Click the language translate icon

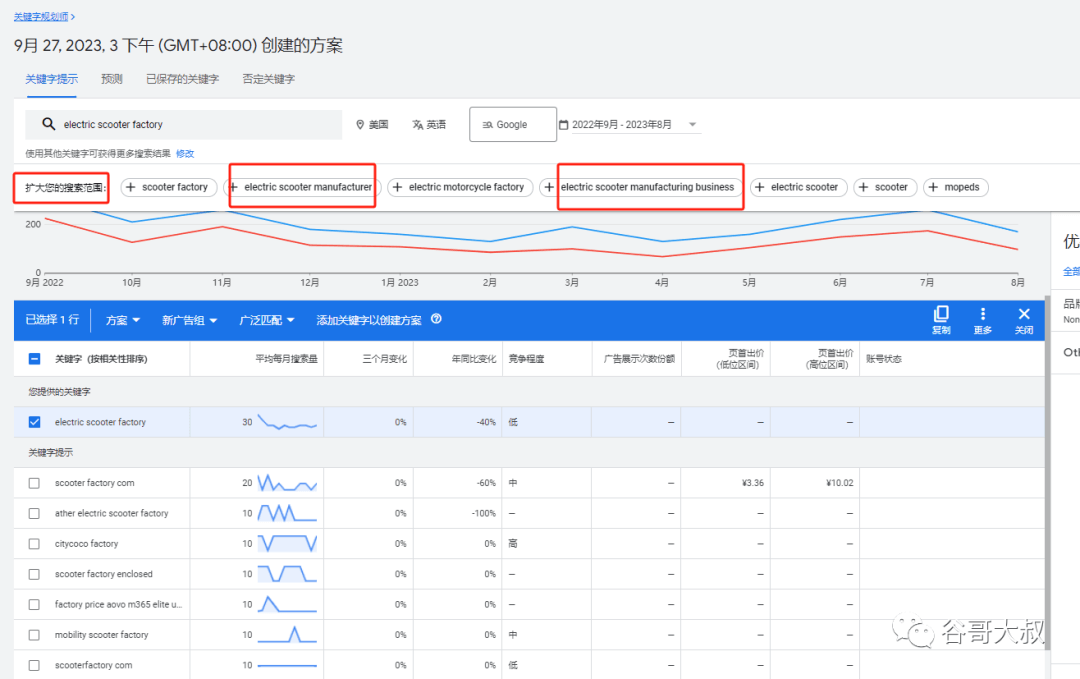(x=417, y=125)
